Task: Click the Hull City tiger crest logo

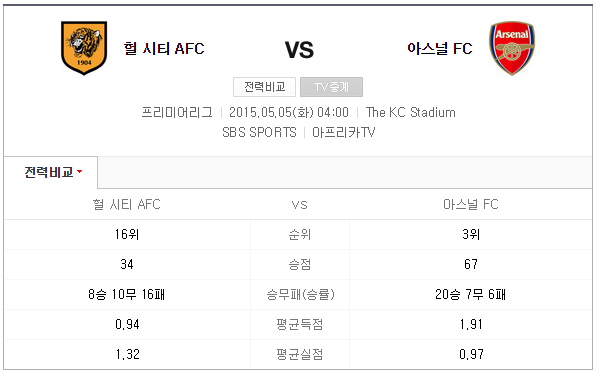Action: click(84, 48)
